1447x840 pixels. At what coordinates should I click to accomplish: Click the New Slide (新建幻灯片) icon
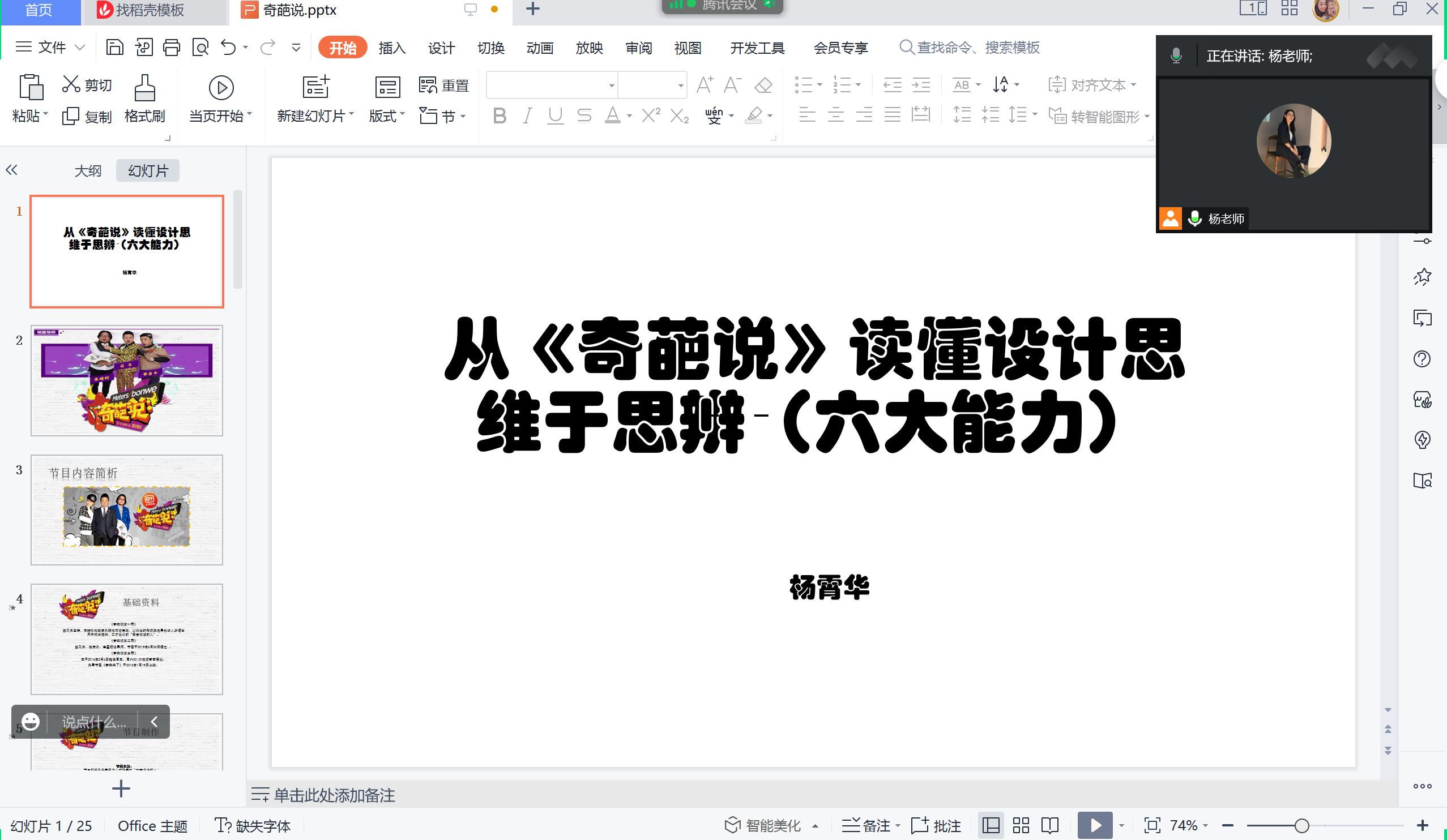pos(315,87)
